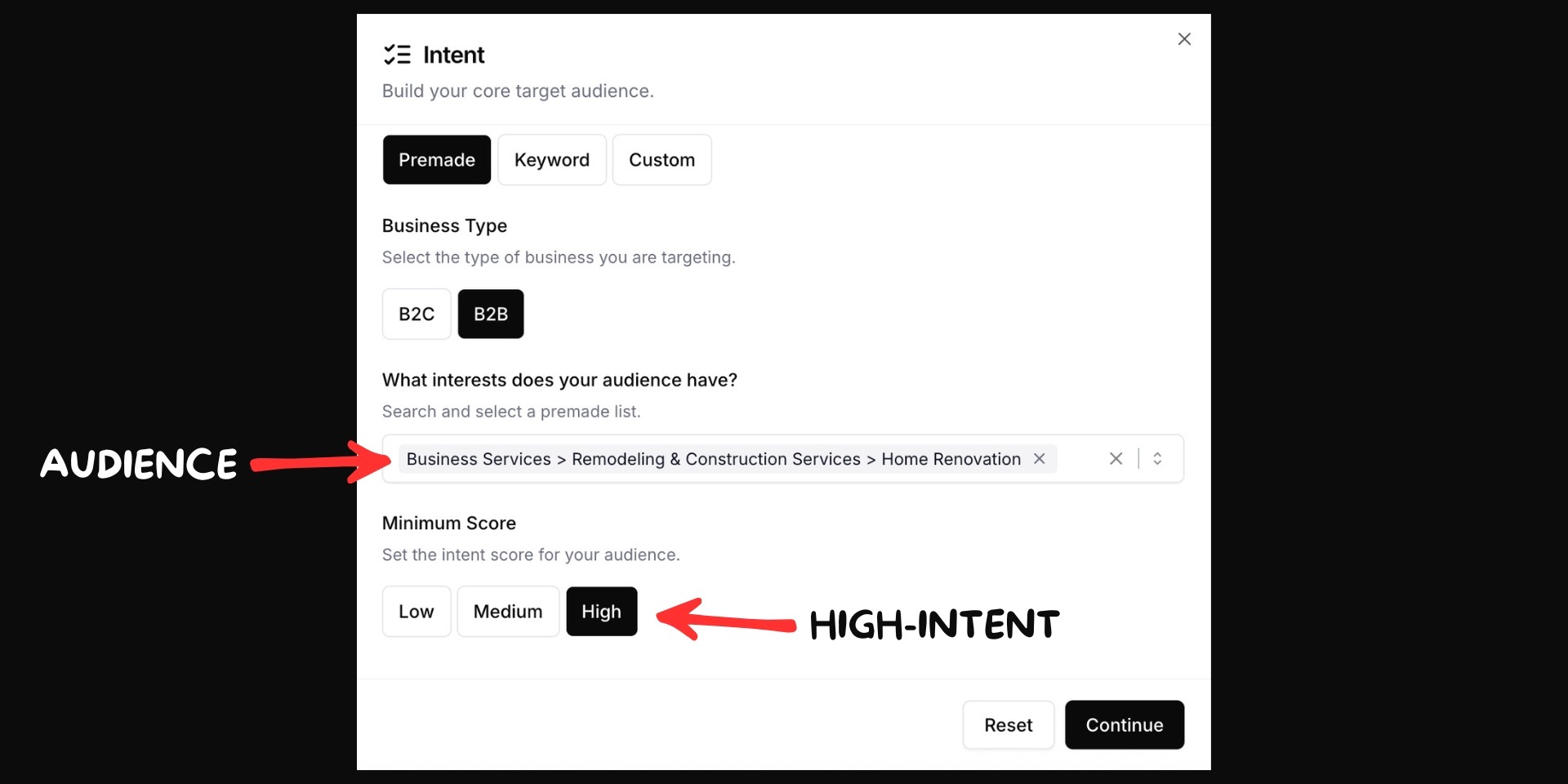1568x784 pixels.
Task: Select the B2B business type
Action: click(491, 314)
